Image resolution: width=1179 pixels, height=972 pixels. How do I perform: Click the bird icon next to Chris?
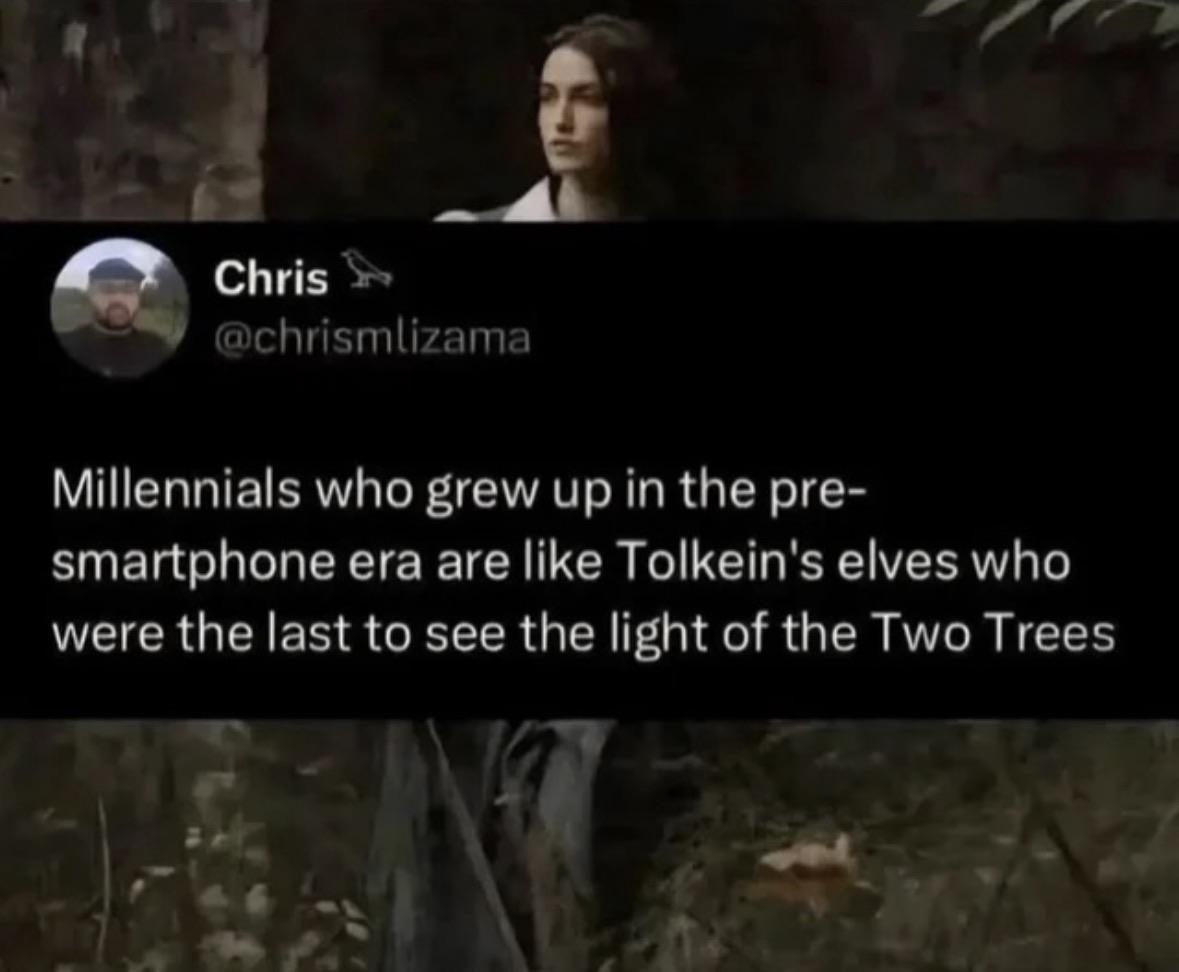(365, 271)
